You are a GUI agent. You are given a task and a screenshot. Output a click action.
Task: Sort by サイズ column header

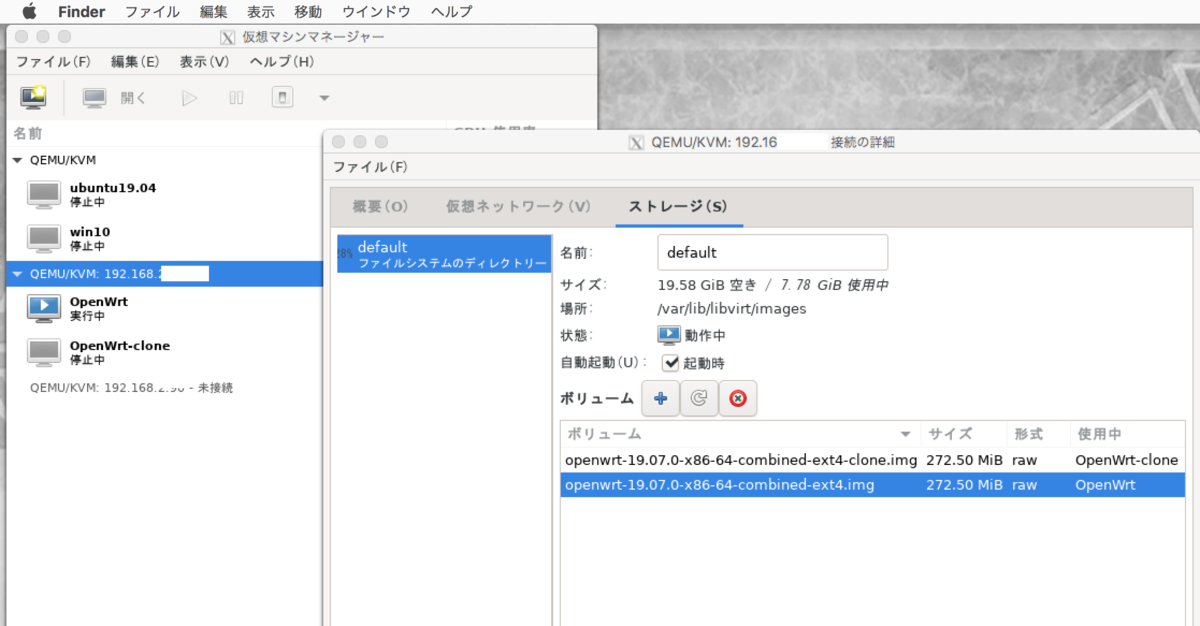tap(964, 434)
